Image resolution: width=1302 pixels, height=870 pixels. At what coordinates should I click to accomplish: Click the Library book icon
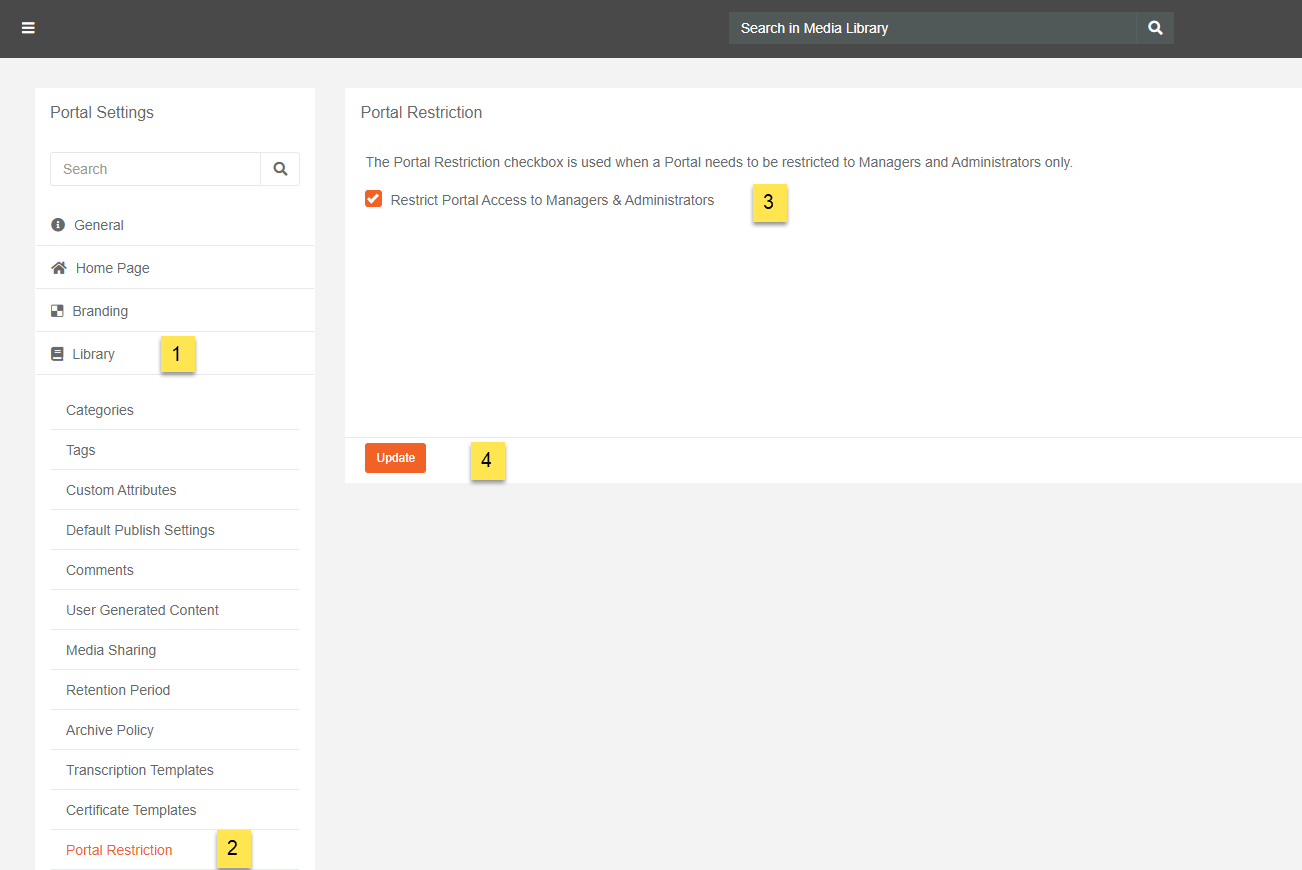click(57, 354)
